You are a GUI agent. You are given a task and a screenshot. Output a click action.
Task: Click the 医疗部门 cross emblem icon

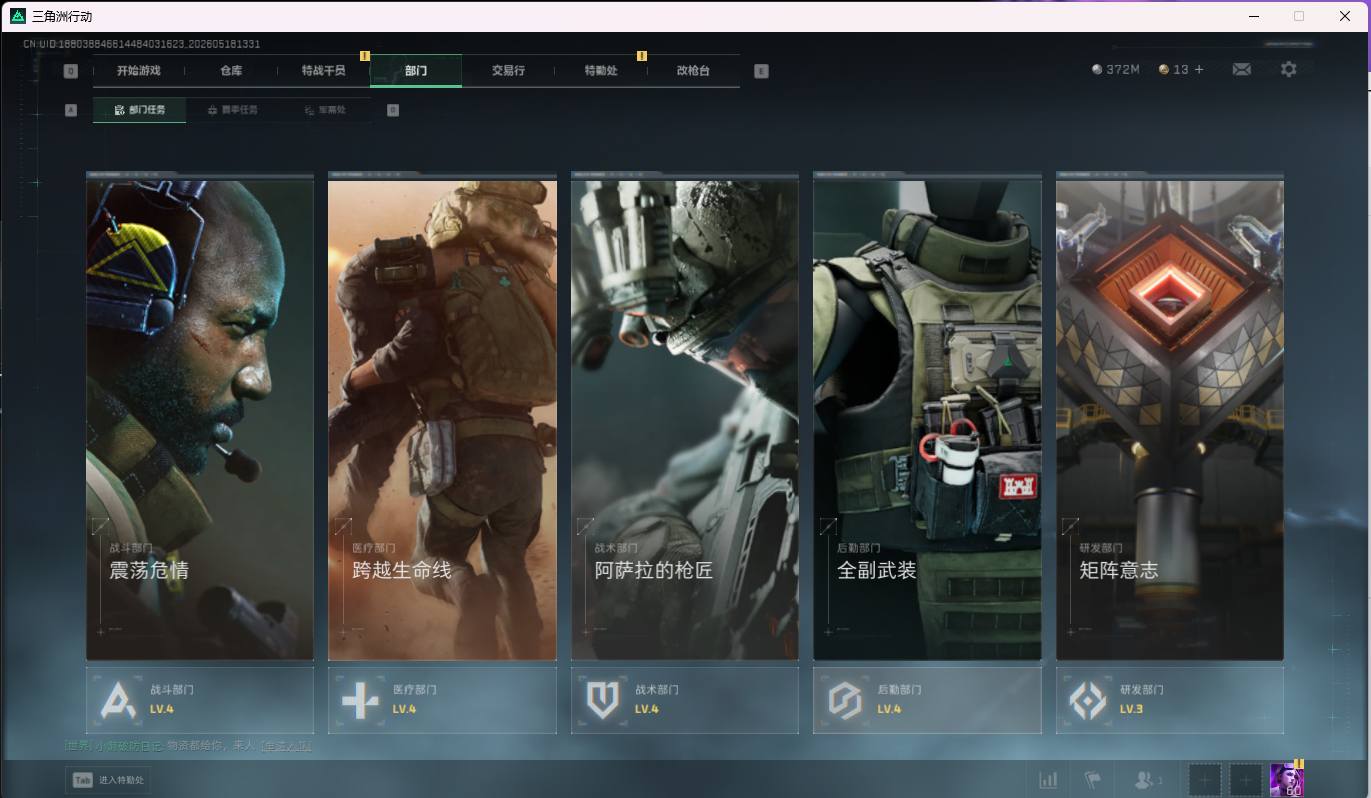pyautogui.click(x=361, y=700)
